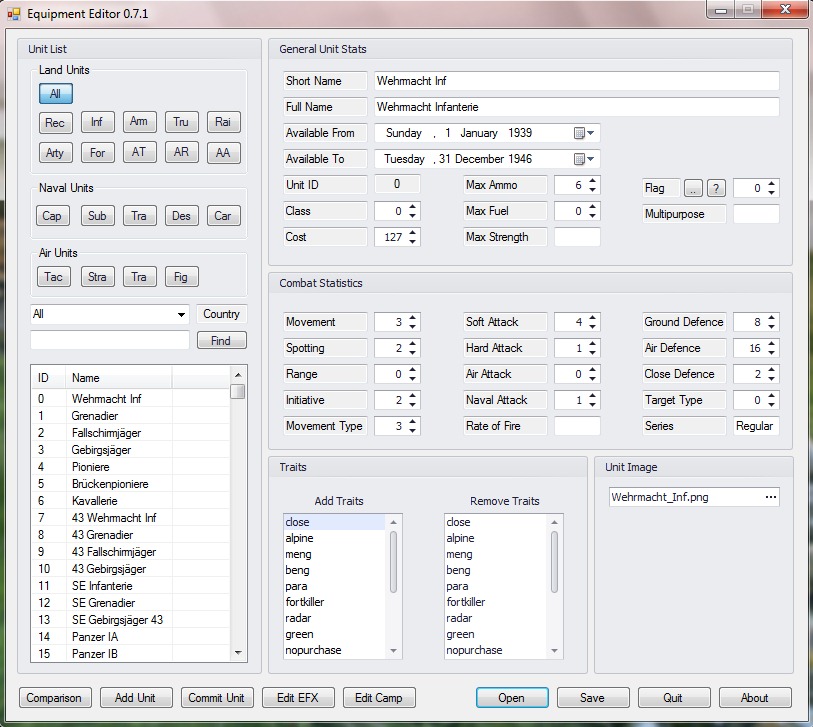Click the Short Name input field
This screenshot has height=727, width=813.
point(577,81)
